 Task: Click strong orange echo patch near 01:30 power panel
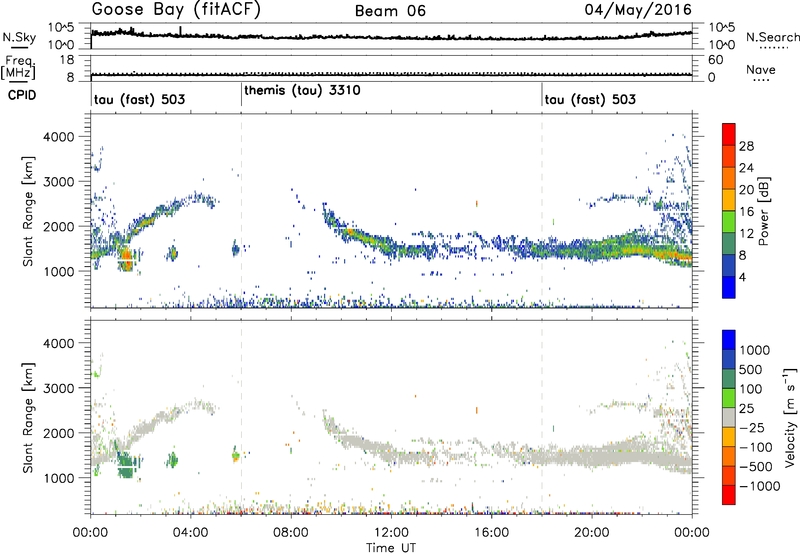point(127,258)
